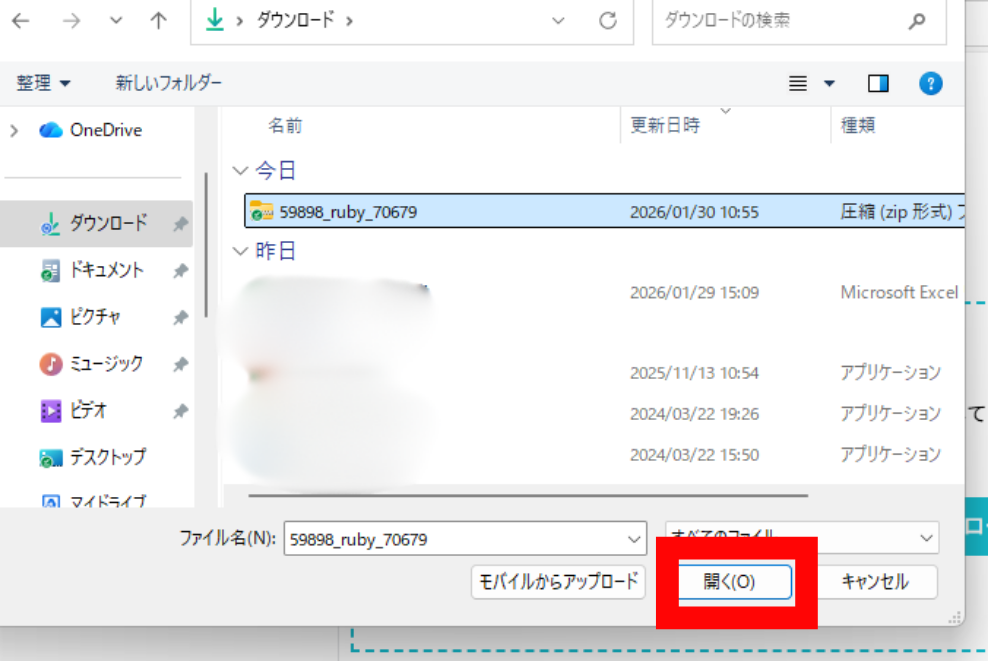Collapse the 今日 group
This screenshot has height=661, width=989.
point(239,171)
